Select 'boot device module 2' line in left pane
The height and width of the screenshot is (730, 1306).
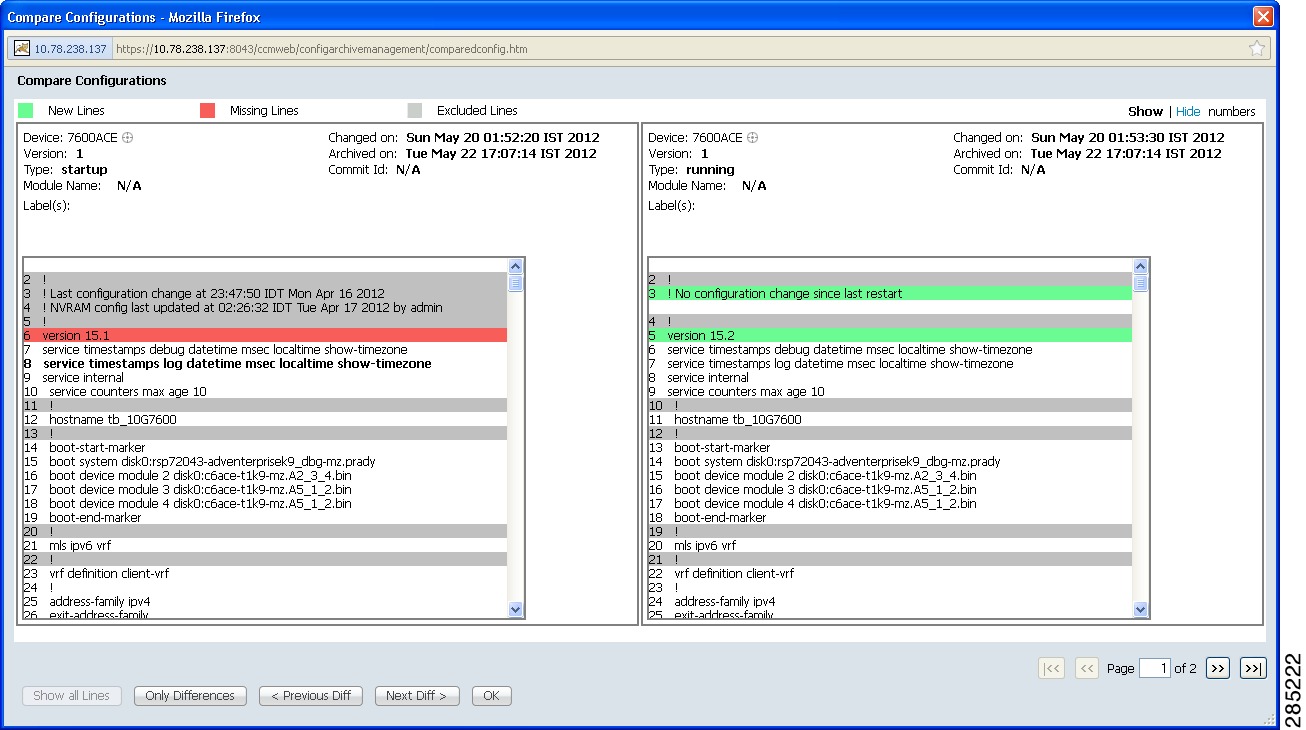point(265,476)
